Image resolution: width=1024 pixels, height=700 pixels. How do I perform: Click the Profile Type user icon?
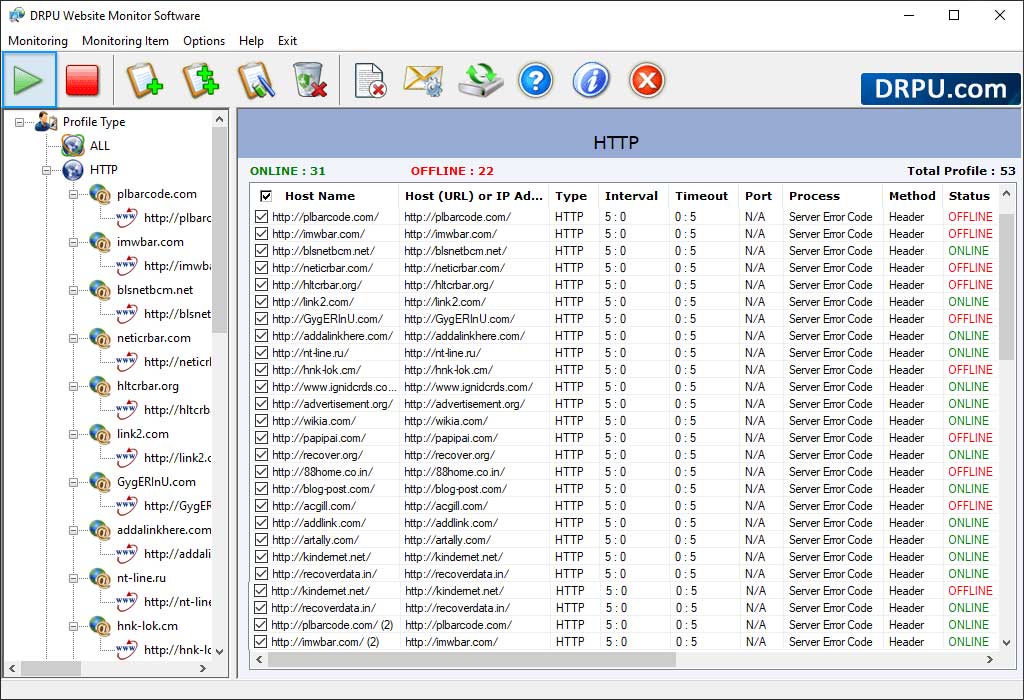46,121
